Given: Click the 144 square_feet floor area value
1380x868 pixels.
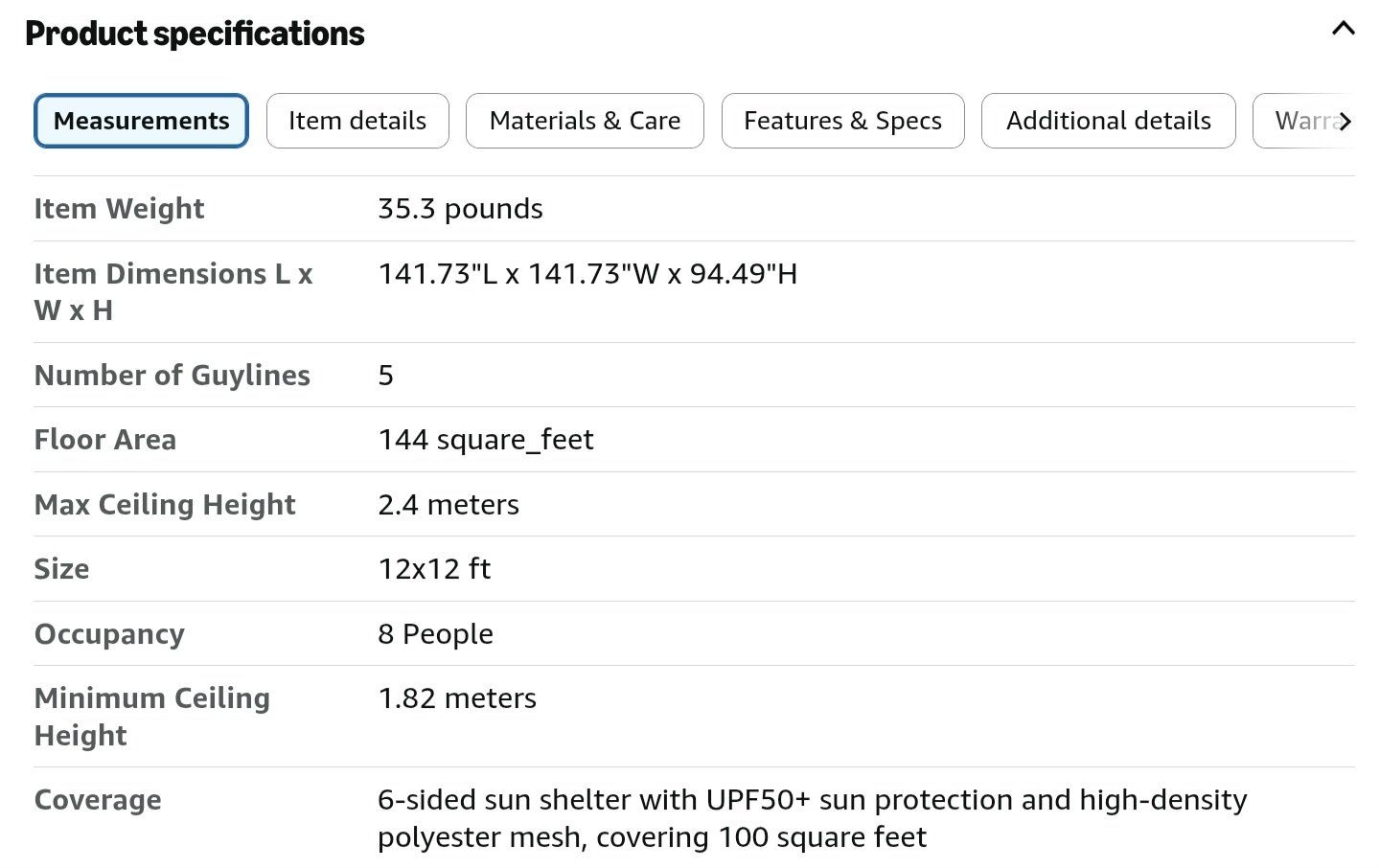Looking at the screenshot, I should click(486, 440).
